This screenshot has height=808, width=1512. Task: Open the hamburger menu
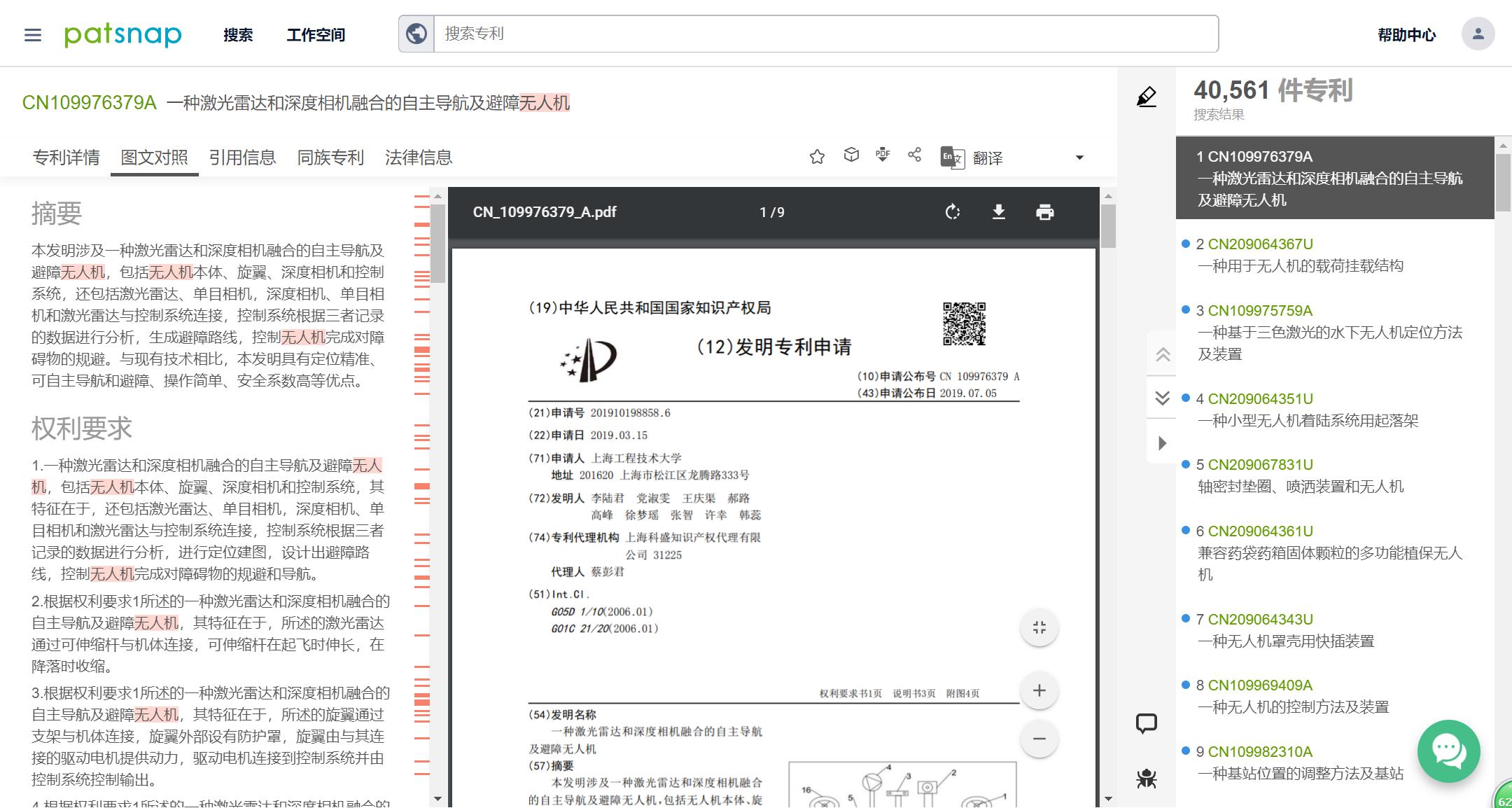pos(33,34)
